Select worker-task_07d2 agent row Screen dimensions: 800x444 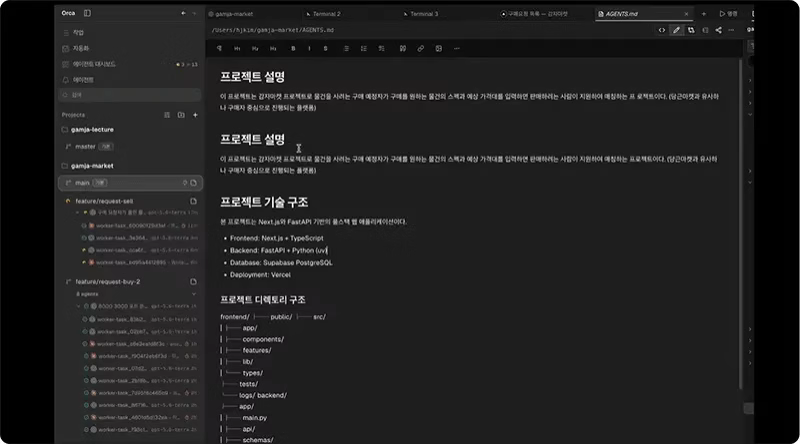[140, 368]
